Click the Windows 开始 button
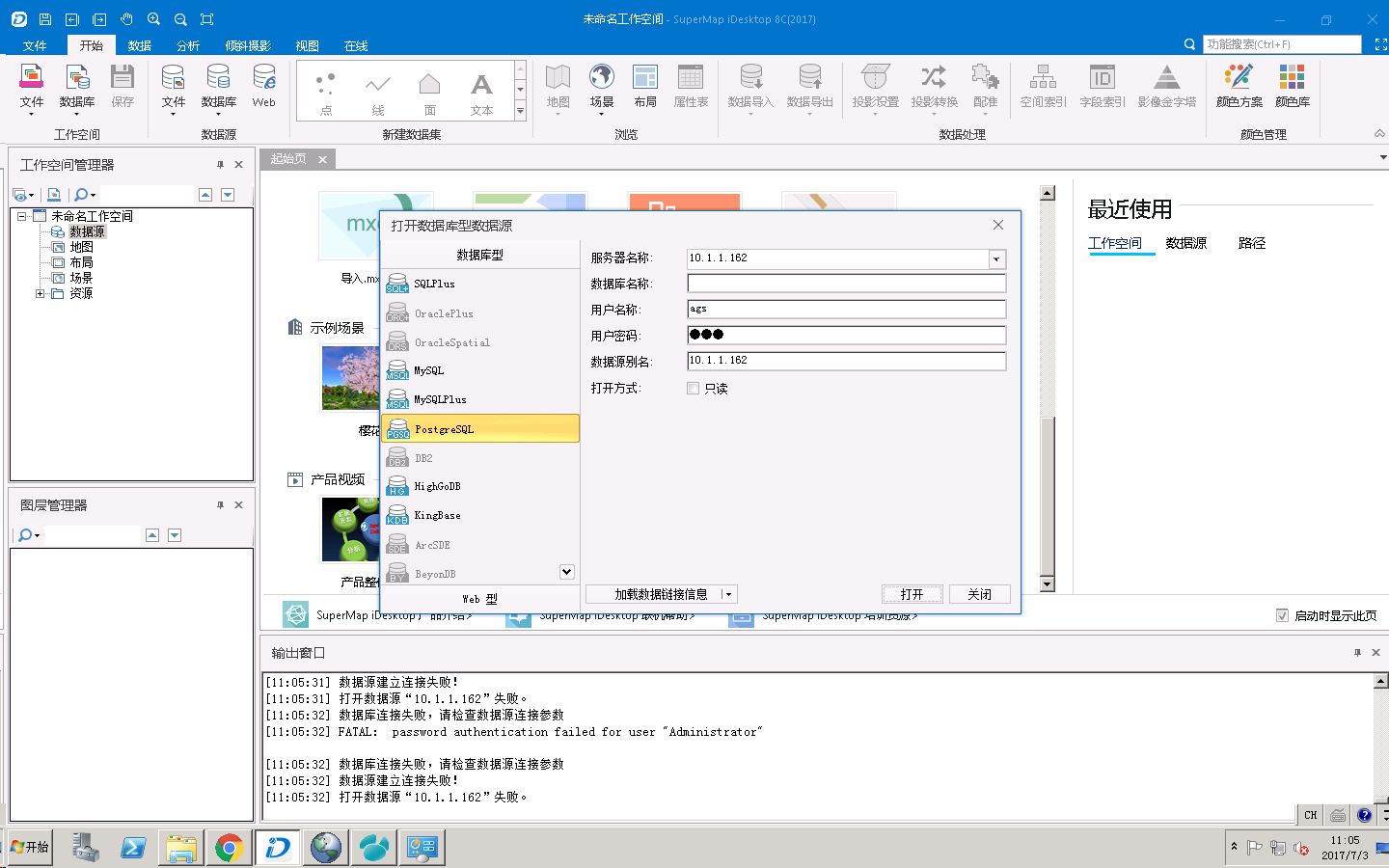Viewport: 1389px width, 868px height. pyautogui.click(x=29, y=847)
